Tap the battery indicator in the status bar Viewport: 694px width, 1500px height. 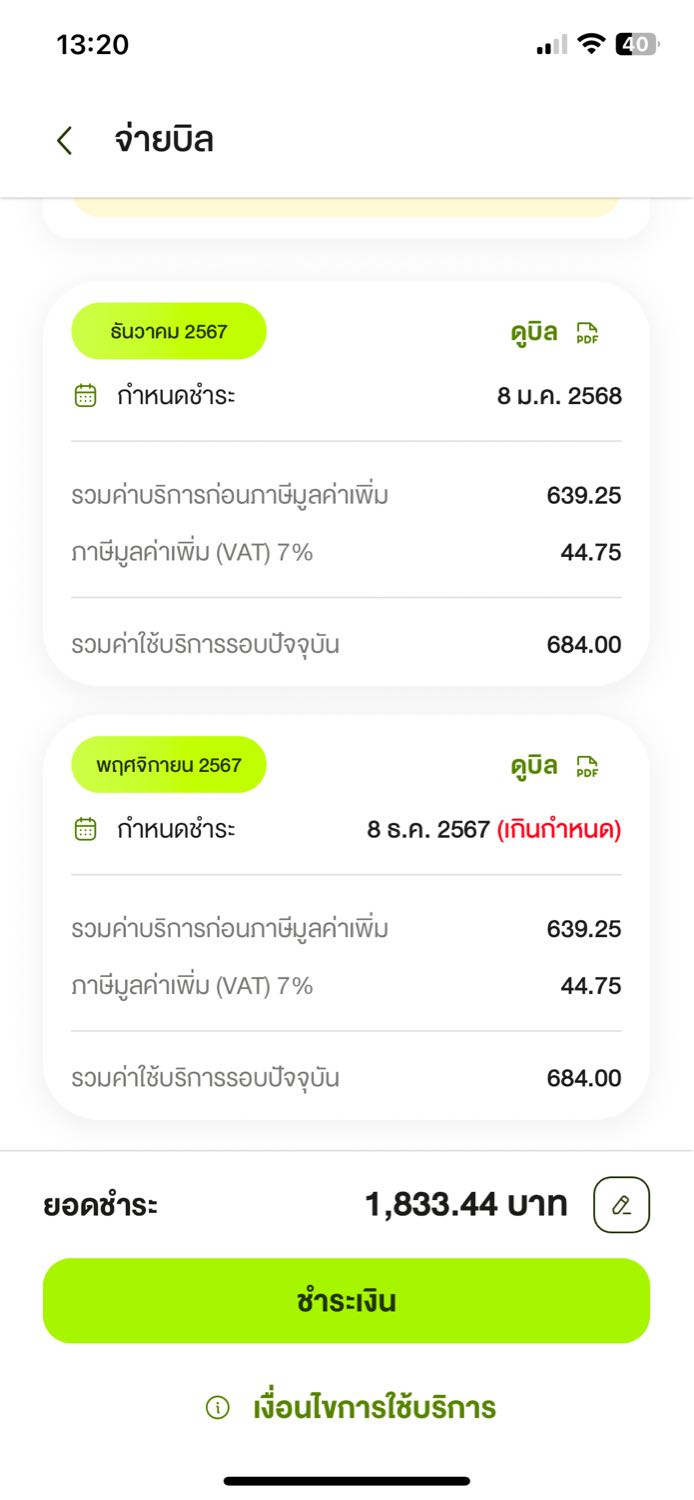[636, 44]
